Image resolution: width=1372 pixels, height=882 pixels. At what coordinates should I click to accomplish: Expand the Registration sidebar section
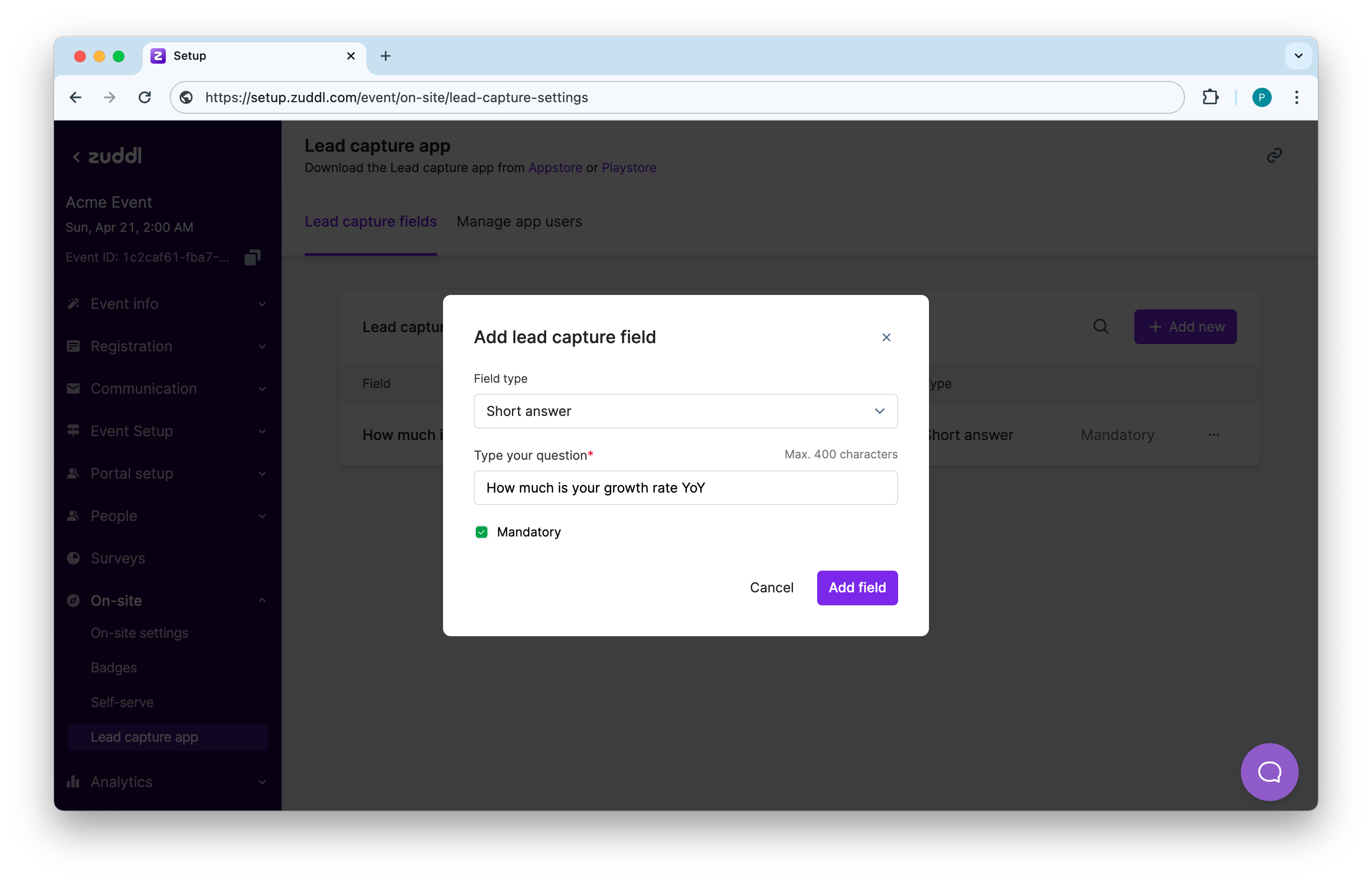tap(166, 346)
